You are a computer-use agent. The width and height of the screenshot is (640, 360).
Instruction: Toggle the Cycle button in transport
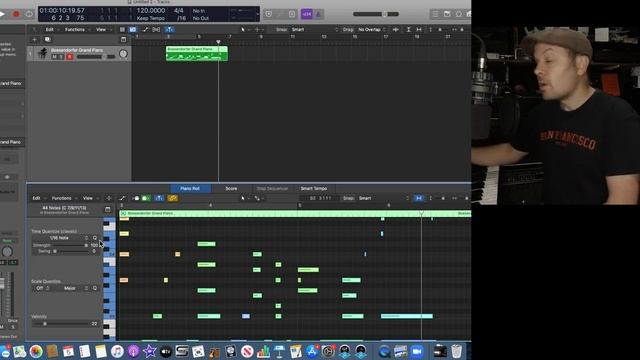tap(29, 14)
